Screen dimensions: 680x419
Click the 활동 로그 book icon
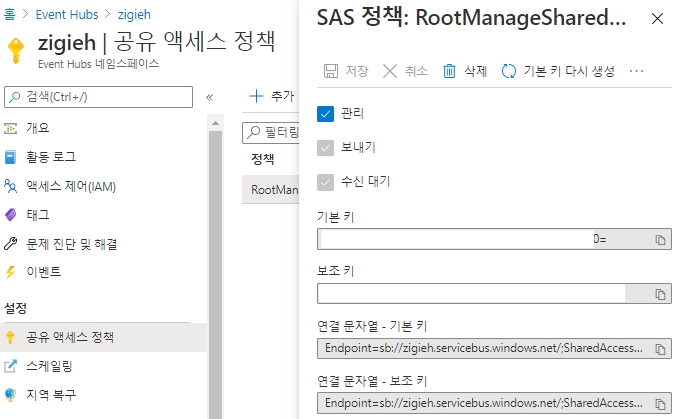(x=10, y=157)
